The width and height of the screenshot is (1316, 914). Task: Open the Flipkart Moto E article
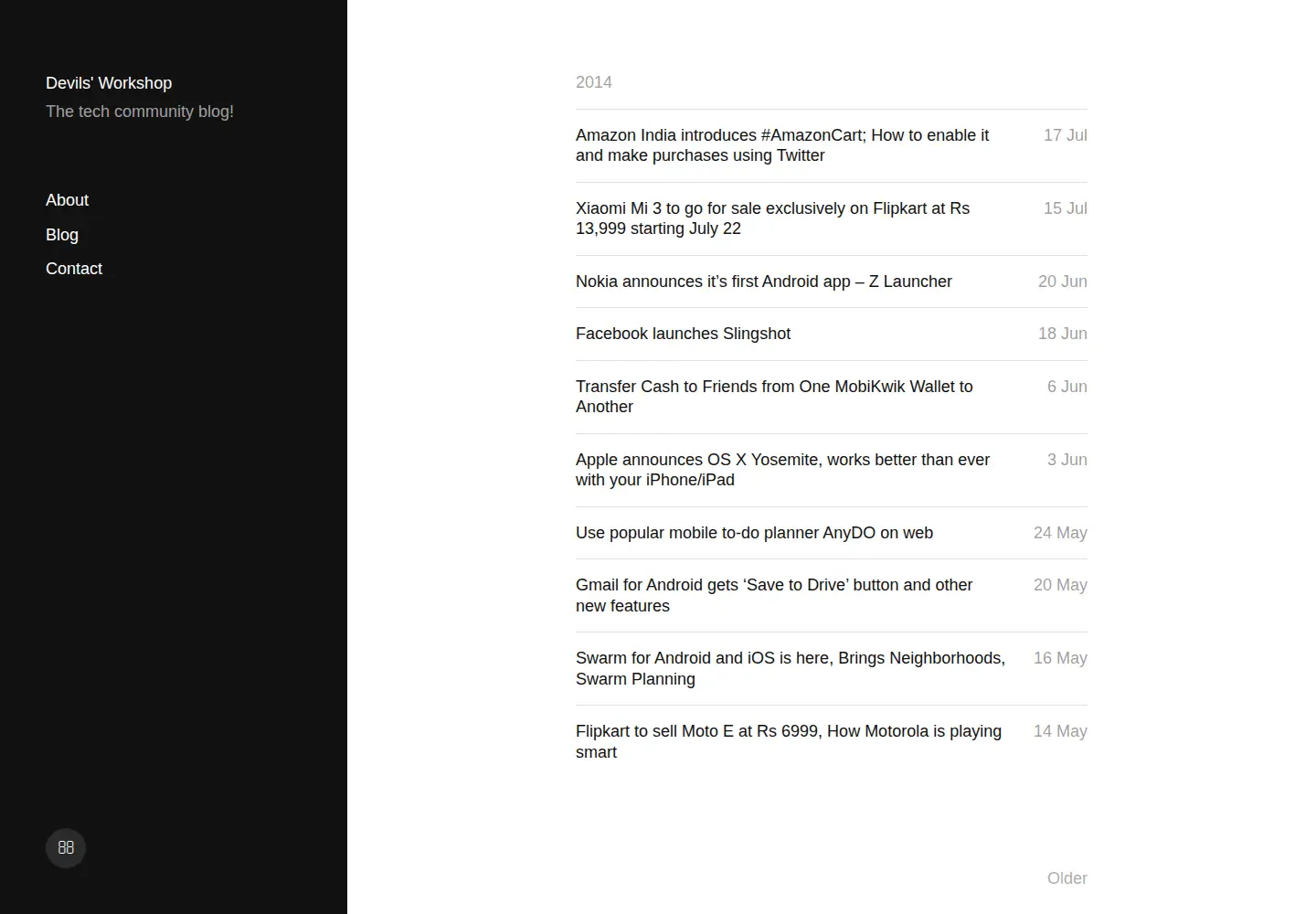click(x=789, y=741)
